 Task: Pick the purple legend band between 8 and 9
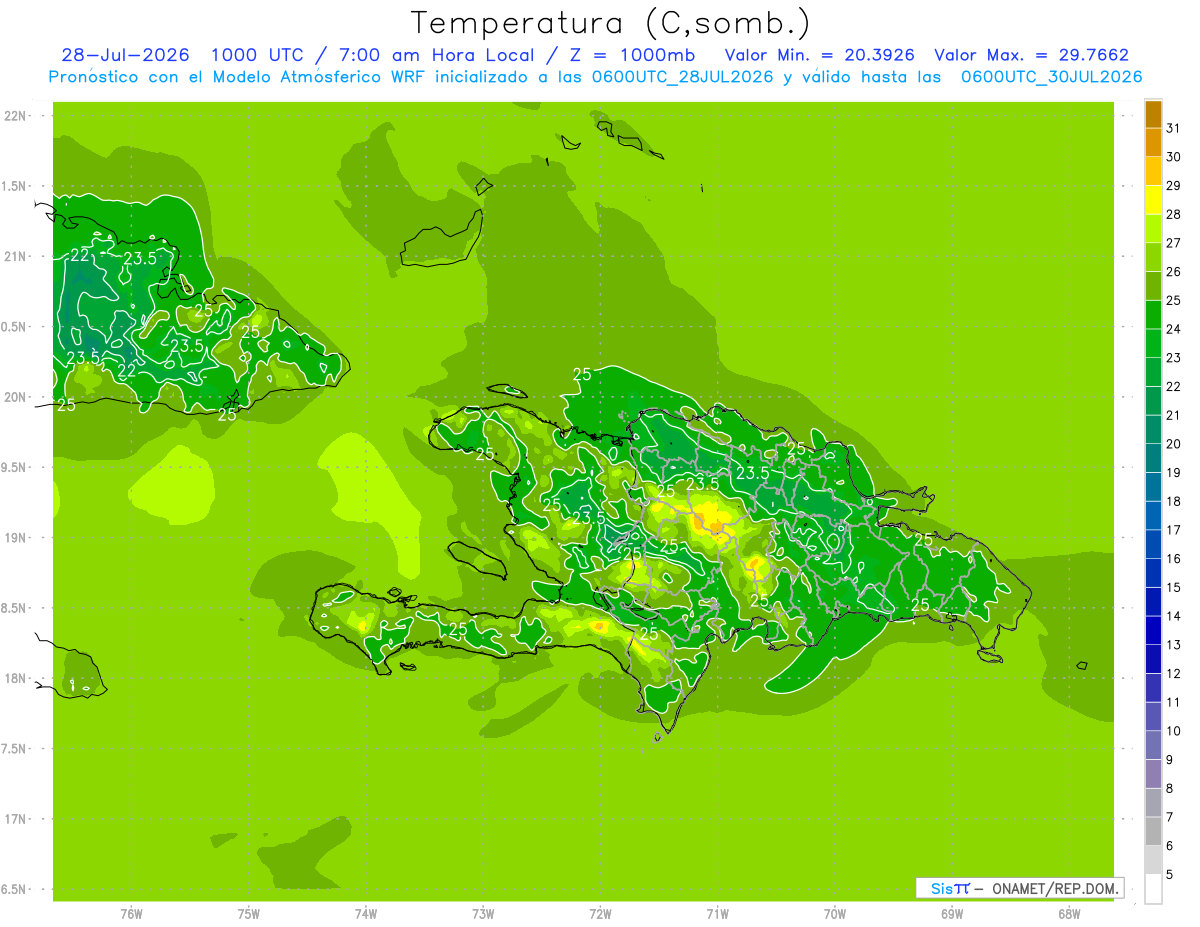point(1153,774)
